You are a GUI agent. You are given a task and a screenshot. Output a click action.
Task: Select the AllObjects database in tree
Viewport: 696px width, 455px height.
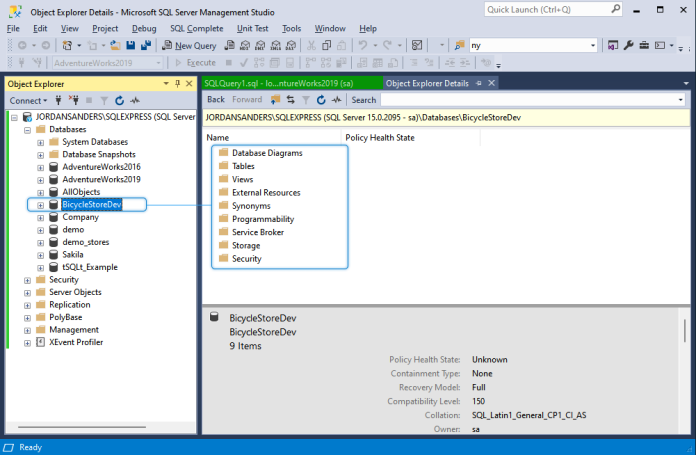[x=81, y=192]
